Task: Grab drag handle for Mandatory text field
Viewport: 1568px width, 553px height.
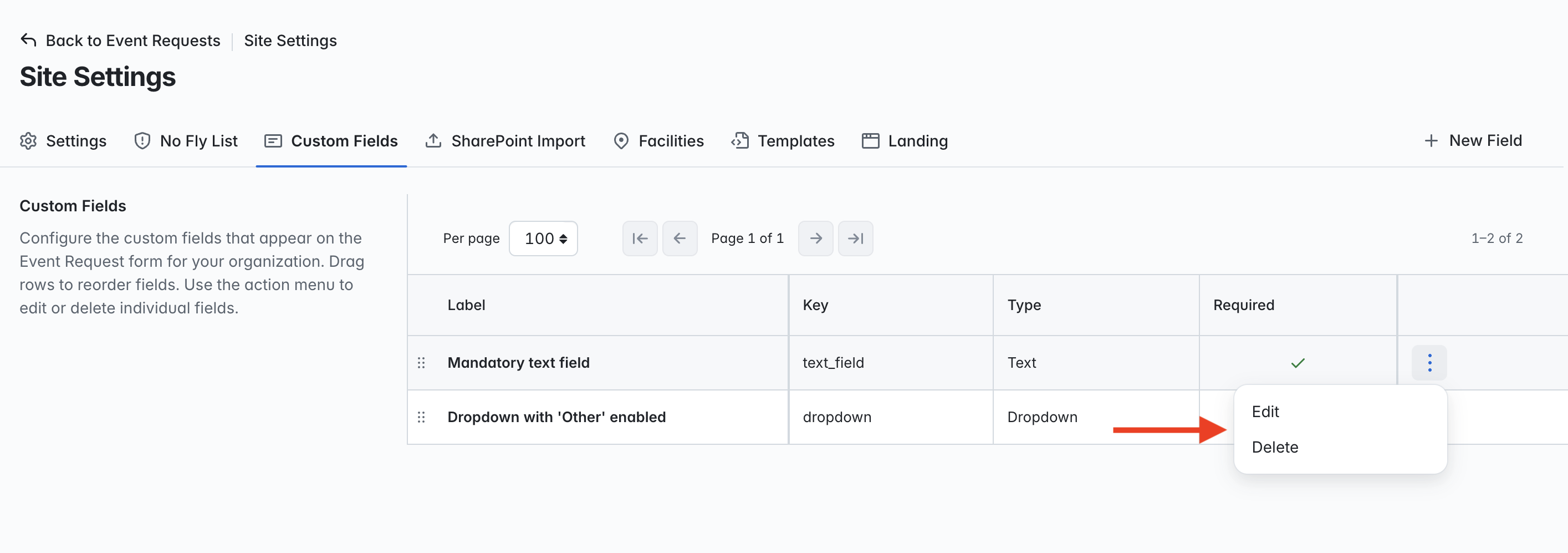Action: (x=421, y=363)
